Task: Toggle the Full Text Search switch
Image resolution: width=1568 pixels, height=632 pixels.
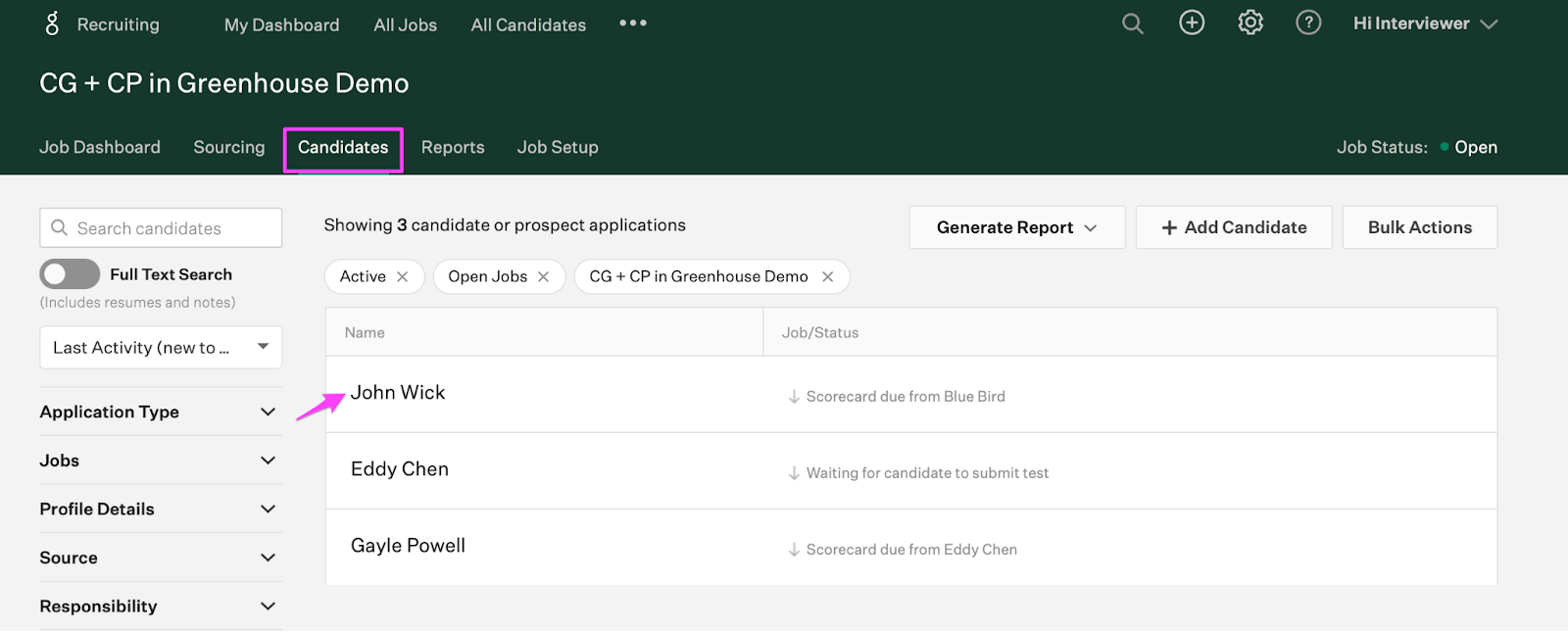Action: [x=70, y=274]
